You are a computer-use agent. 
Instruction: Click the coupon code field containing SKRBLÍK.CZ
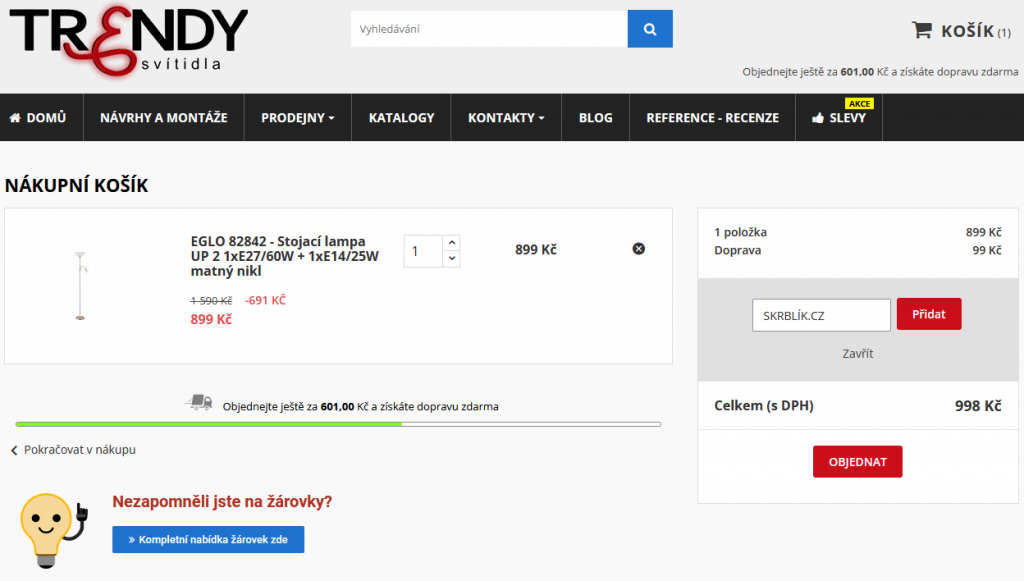[821, 315]
